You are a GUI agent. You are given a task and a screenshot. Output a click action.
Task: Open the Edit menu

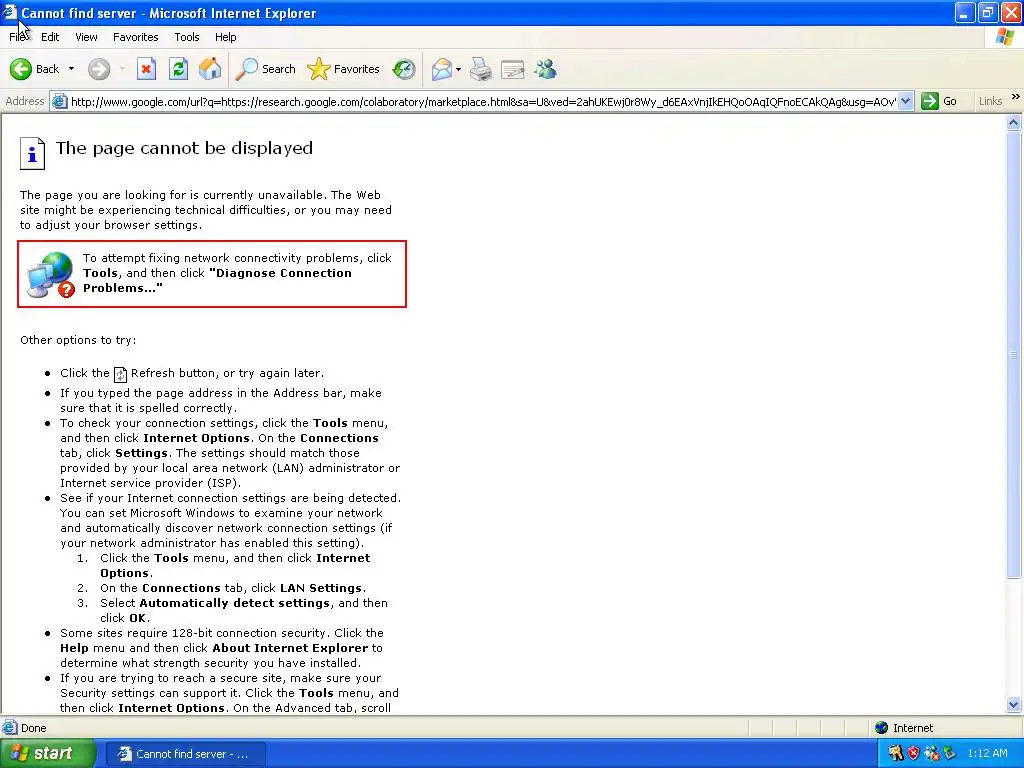point(50,37)
